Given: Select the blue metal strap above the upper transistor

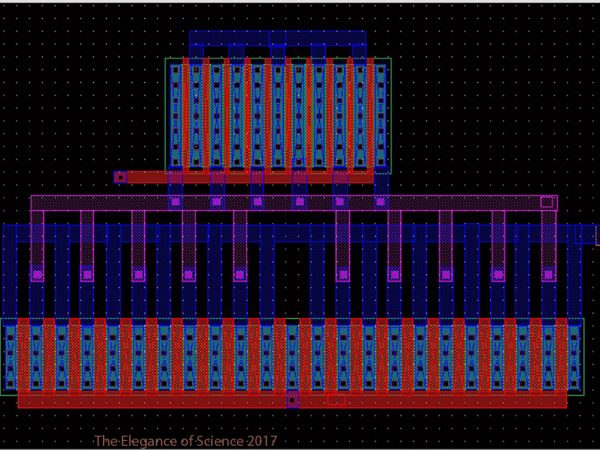Looking at the screenshot, I should (278, 38).
